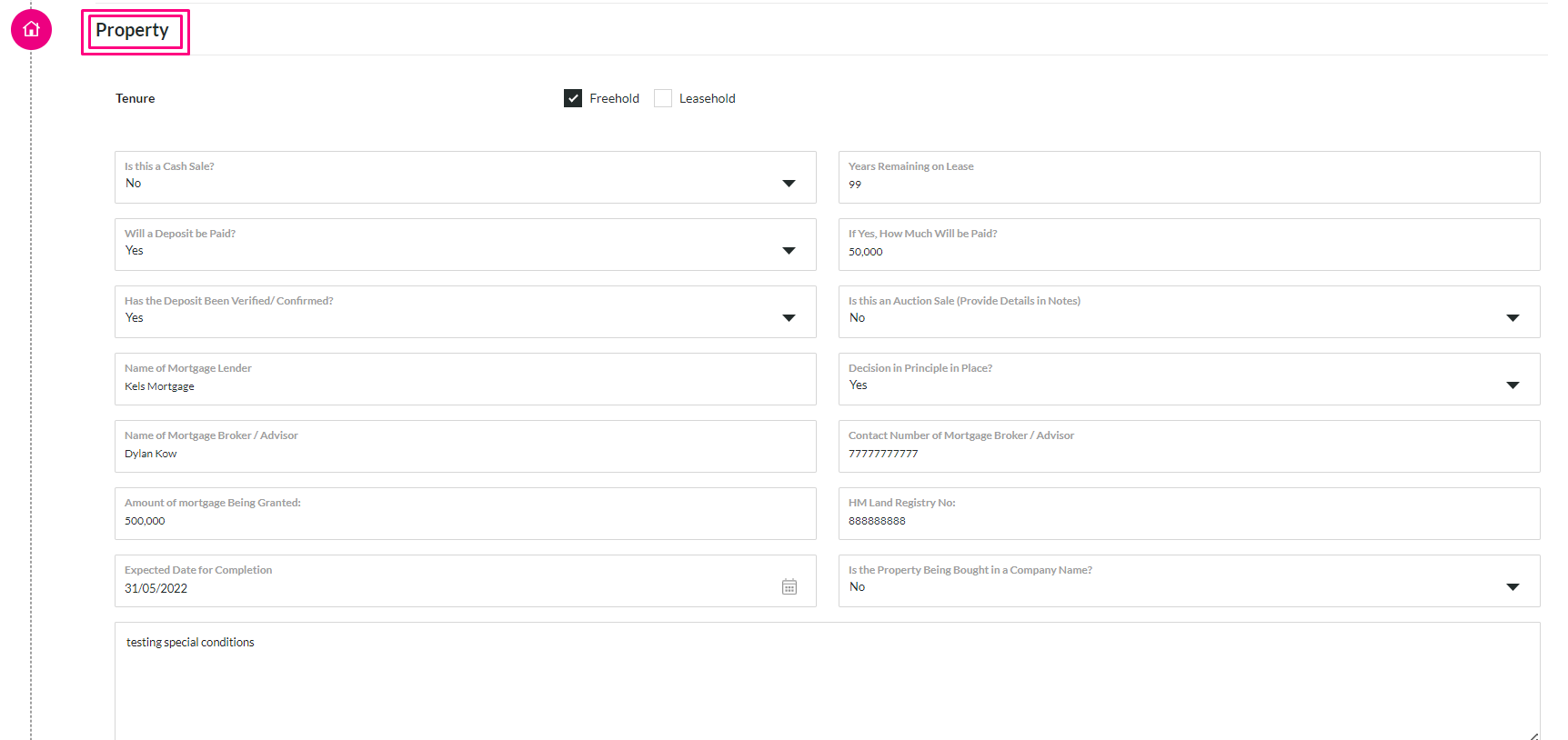Expand Has the Deposit Been Verified dropdown

(789, 318)
